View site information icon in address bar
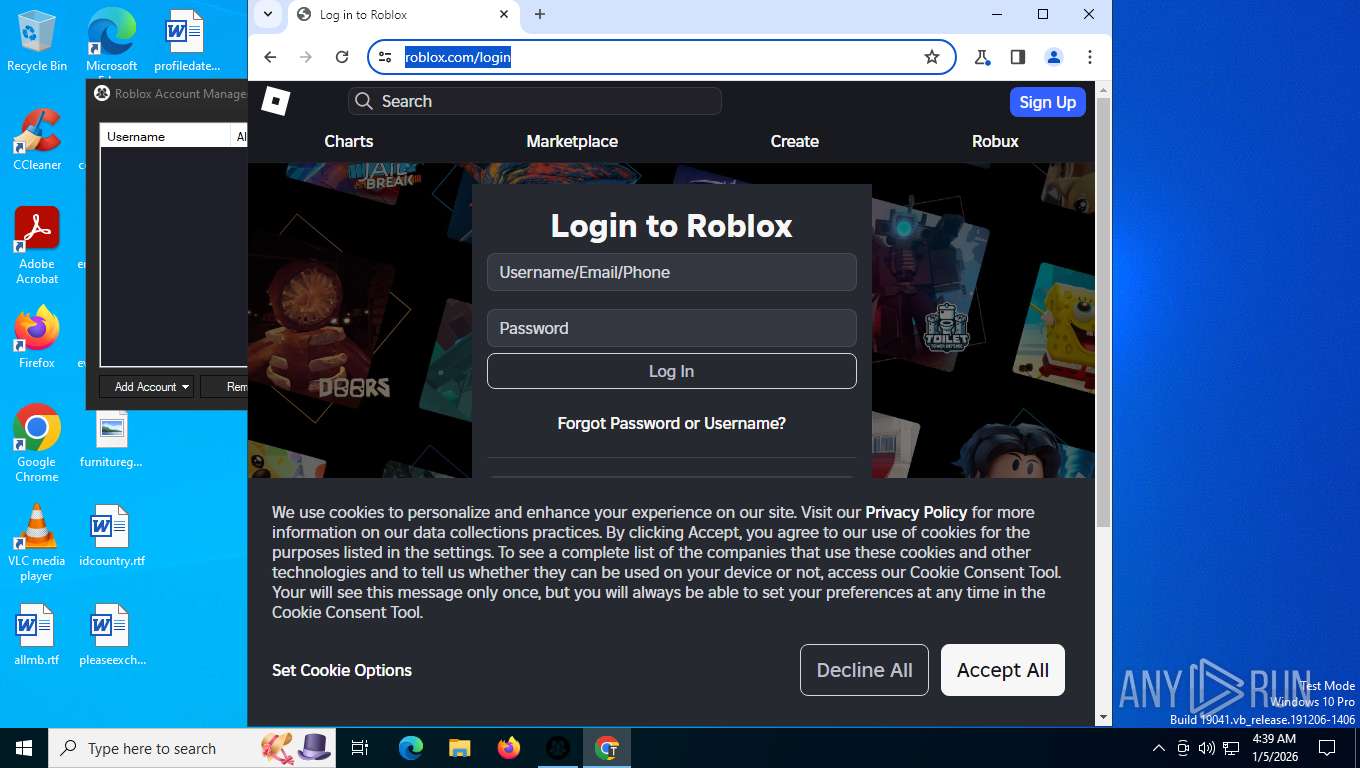Image resolution: width=1360 pixels, height=768 pixels. coord(386,57)
